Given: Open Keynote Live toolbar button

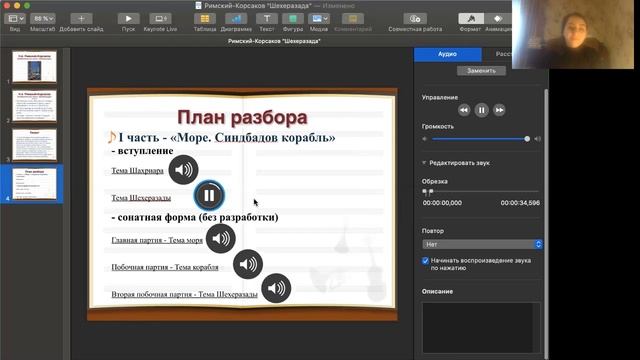Looking at the screenshot, I should pos(160,19).
